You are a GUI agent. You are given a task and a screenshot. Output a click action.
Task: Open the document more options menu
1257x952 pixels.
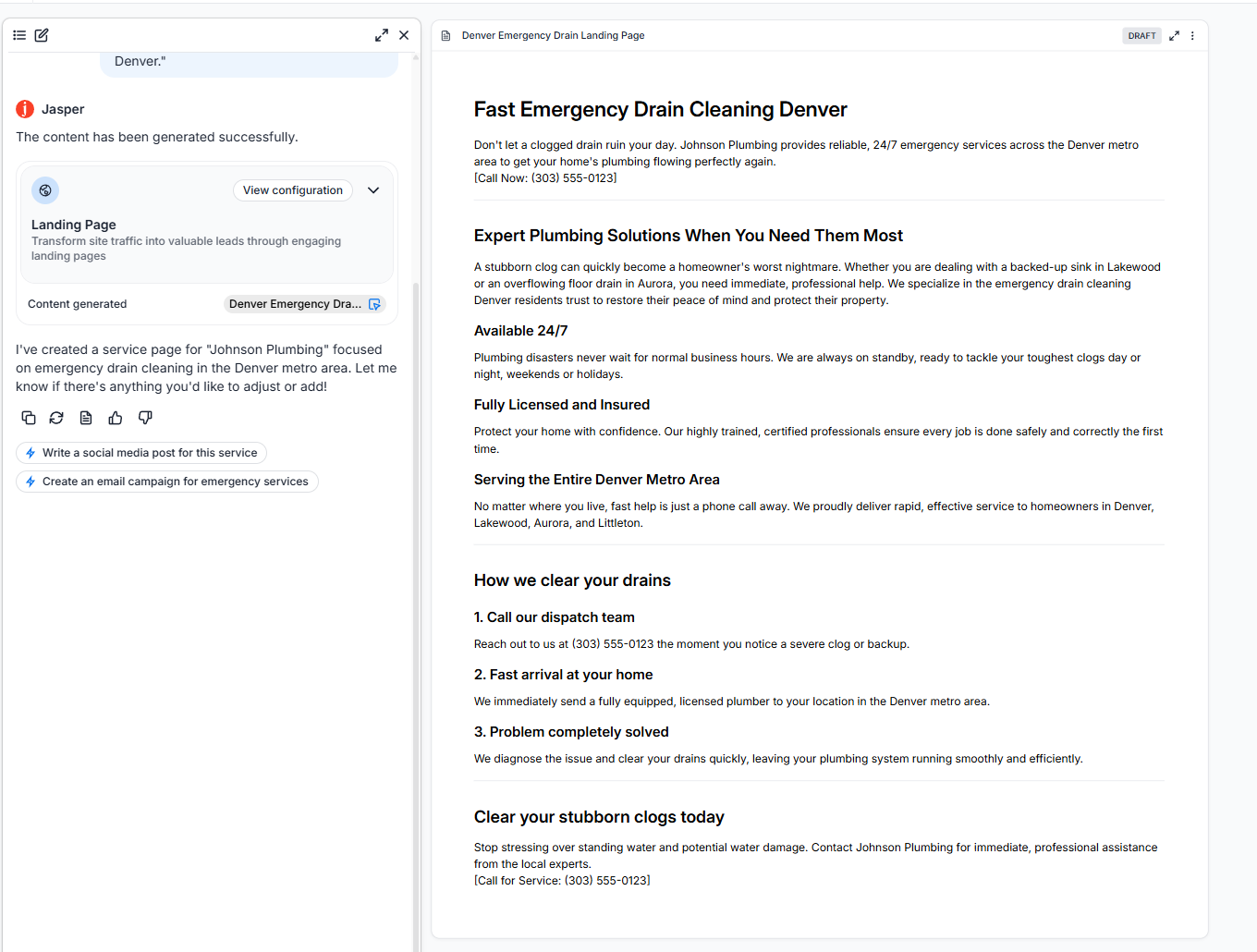point(1192,36)
